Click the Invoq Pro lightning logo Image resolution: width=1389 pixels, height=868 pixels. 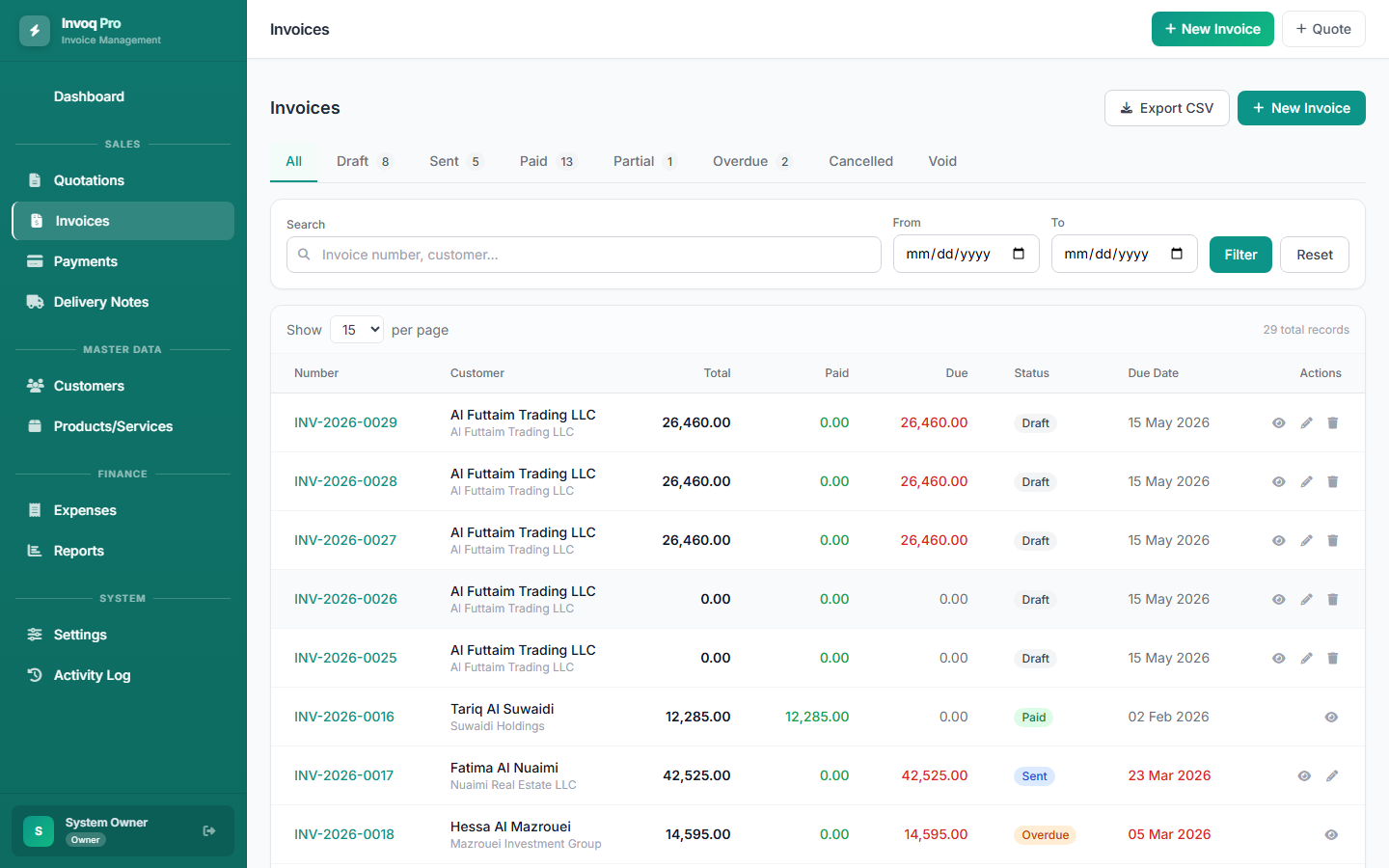[x=35, y=31]
